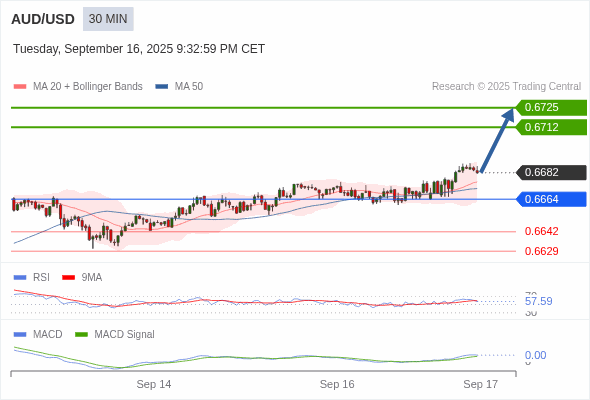This screenshot has width=590, height=400.
Task: Click the AUD/USD pair title
Action: pyautogui.click(x=43, y=19)
